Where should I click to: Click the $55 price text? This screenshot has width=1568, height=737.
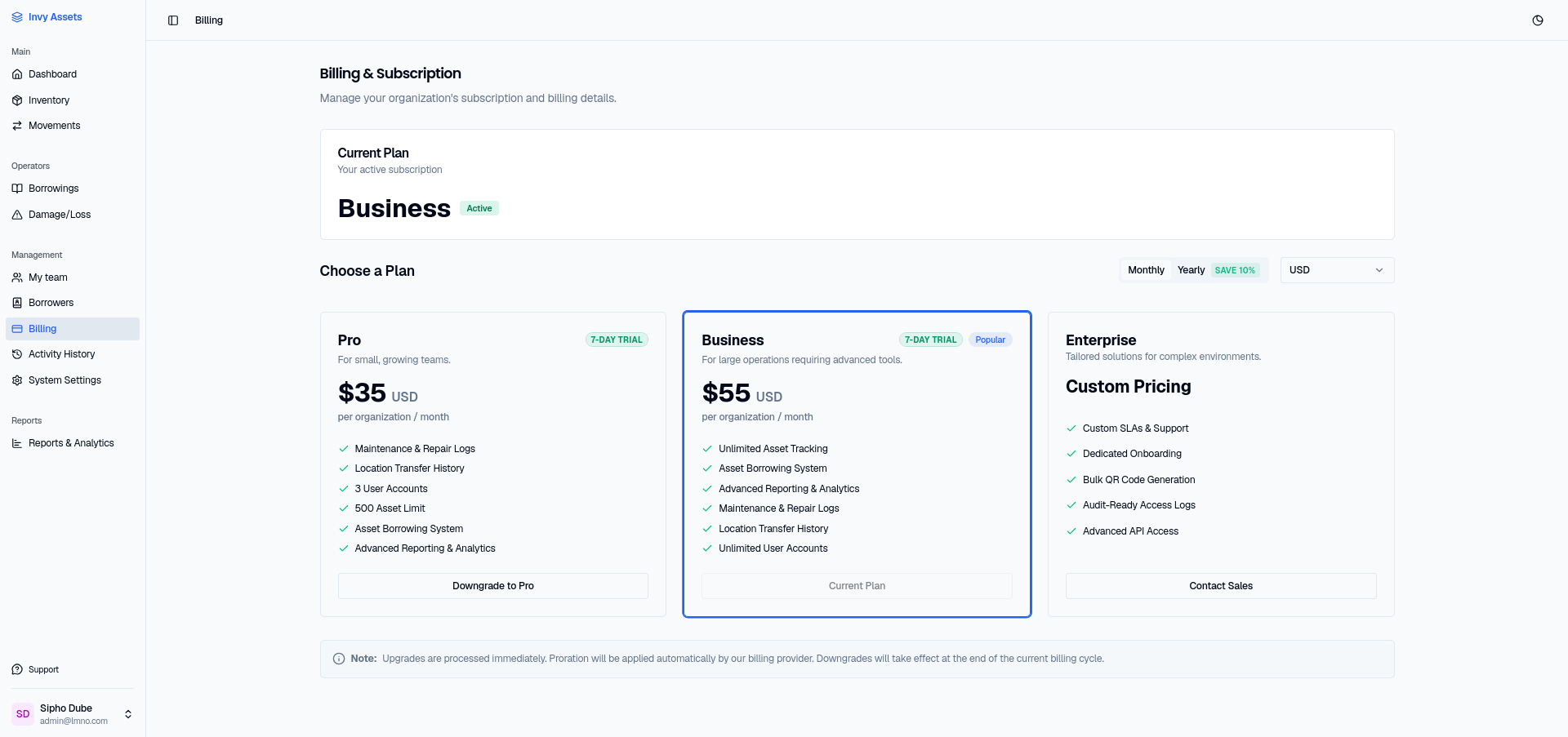click(726, 393)
